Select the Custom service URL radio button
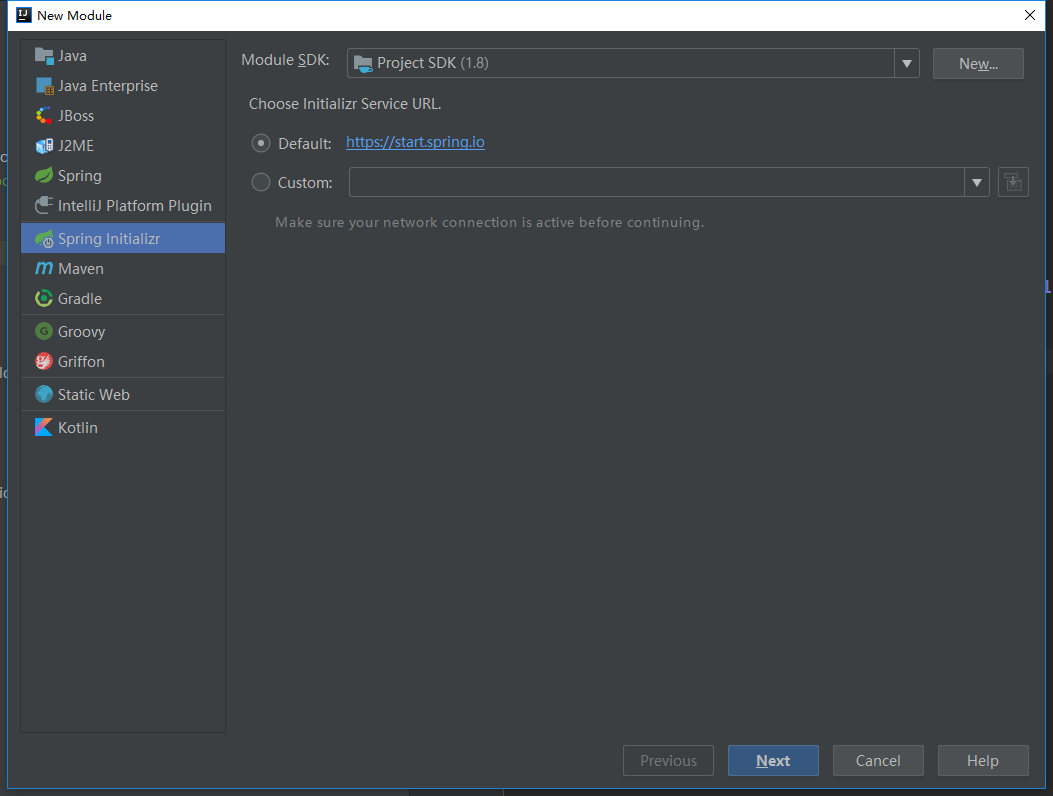The image size is (1053, 796). point(261,182)
